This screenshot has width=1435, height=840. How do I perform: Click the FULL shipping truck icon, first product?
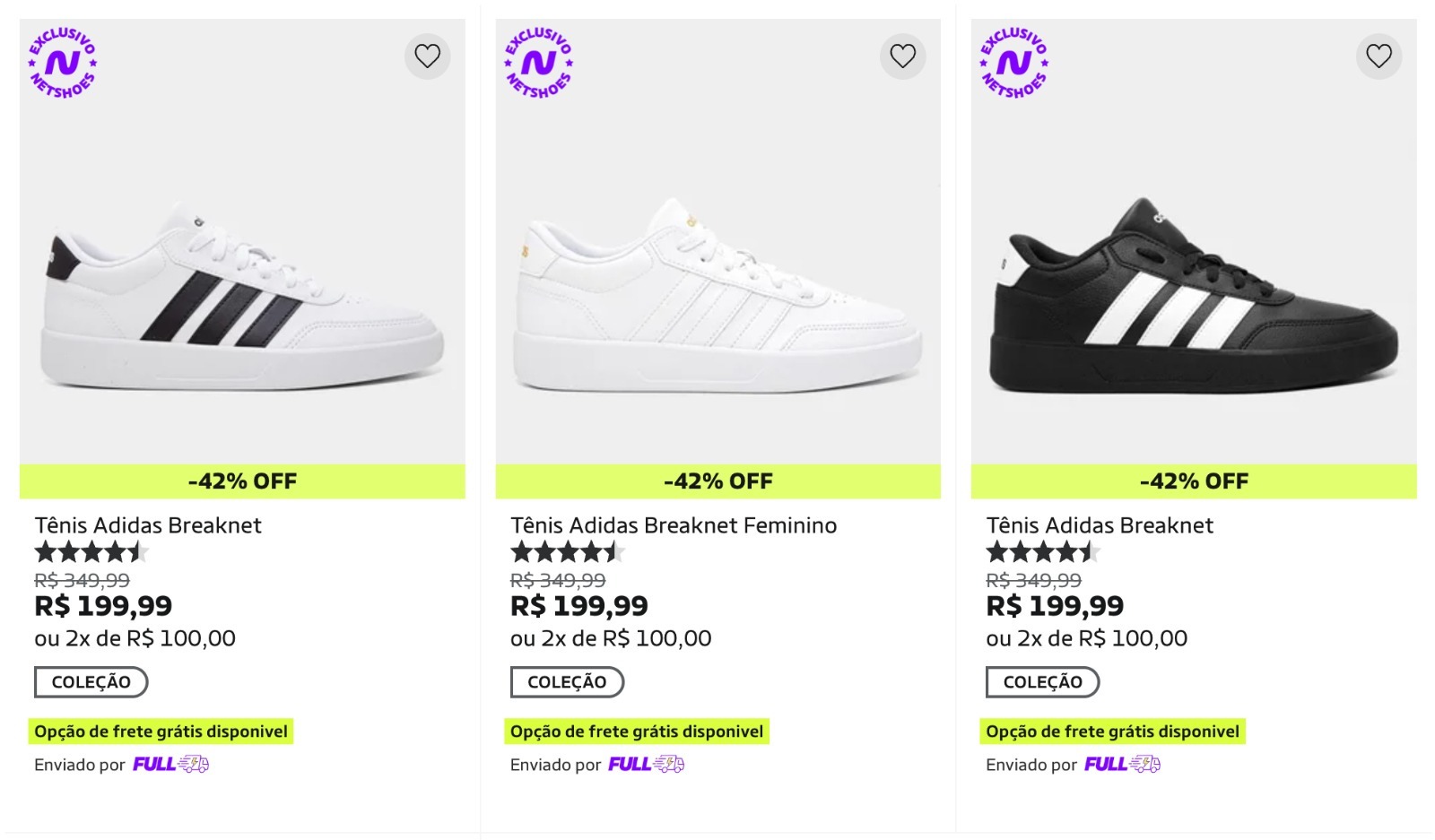[x=171, y=765]
